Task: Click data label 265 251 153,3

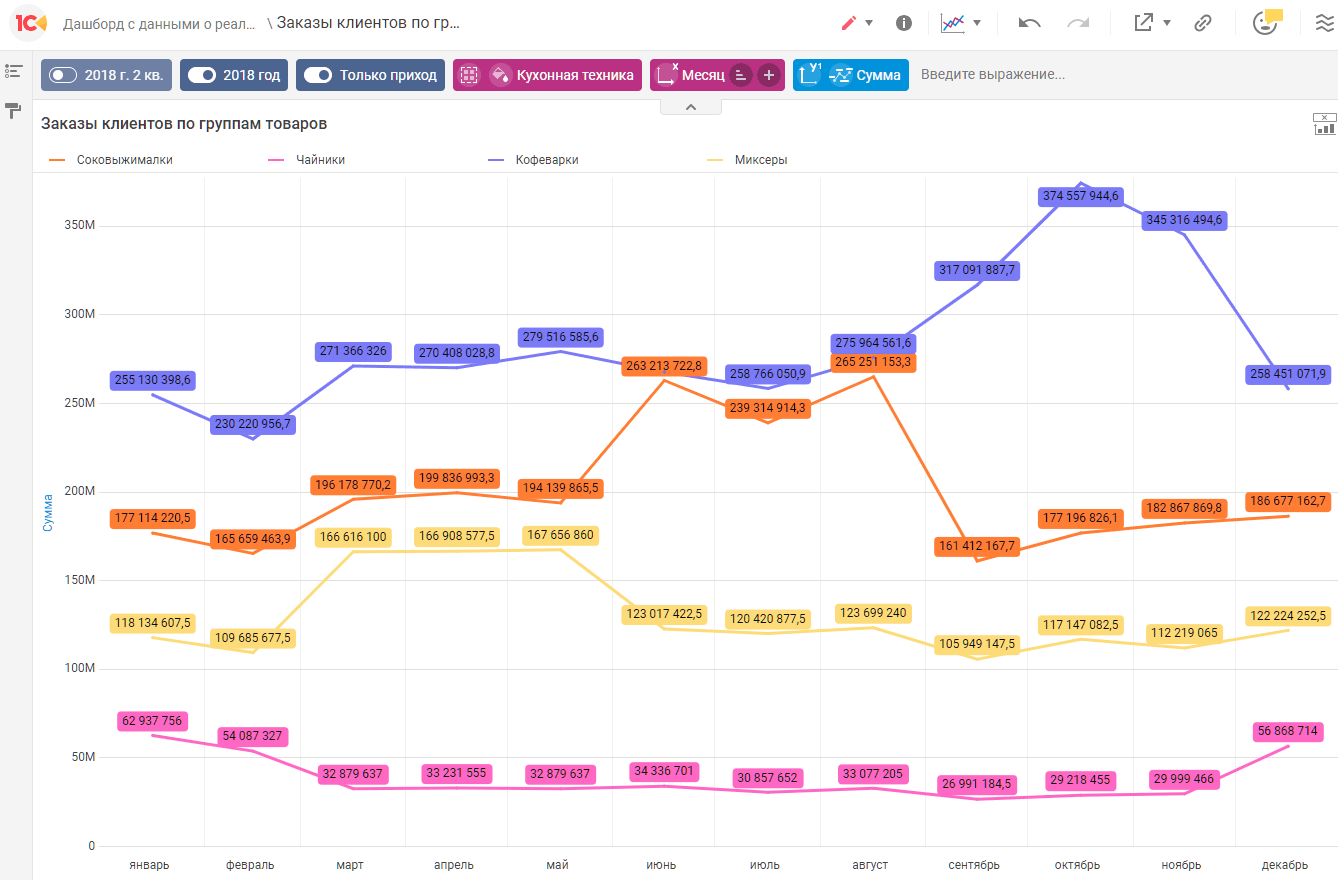Action: point(873,362)
